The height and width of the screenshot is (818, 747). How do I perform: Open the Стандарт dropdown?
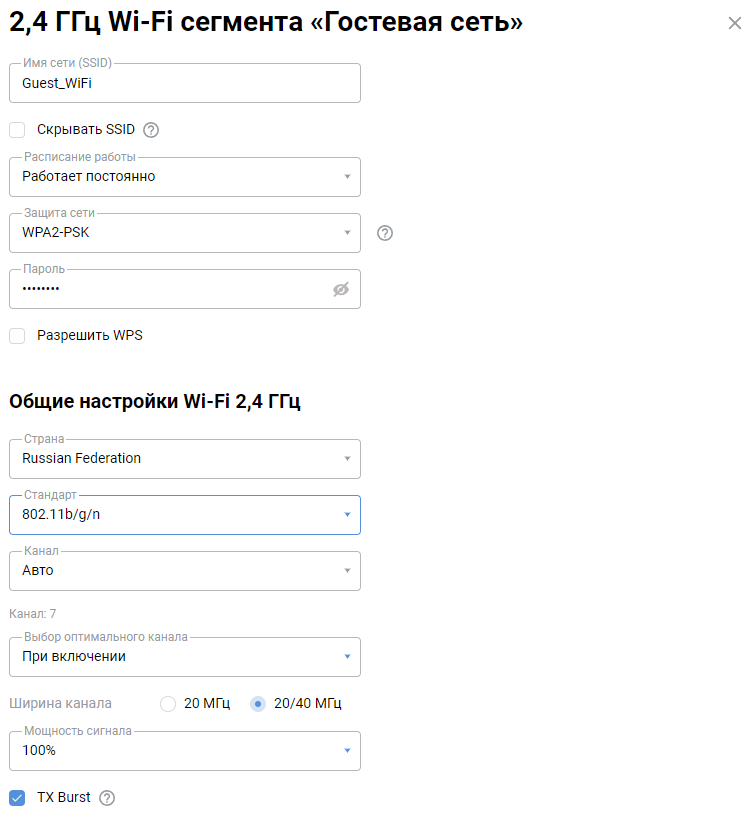(184, 515)
